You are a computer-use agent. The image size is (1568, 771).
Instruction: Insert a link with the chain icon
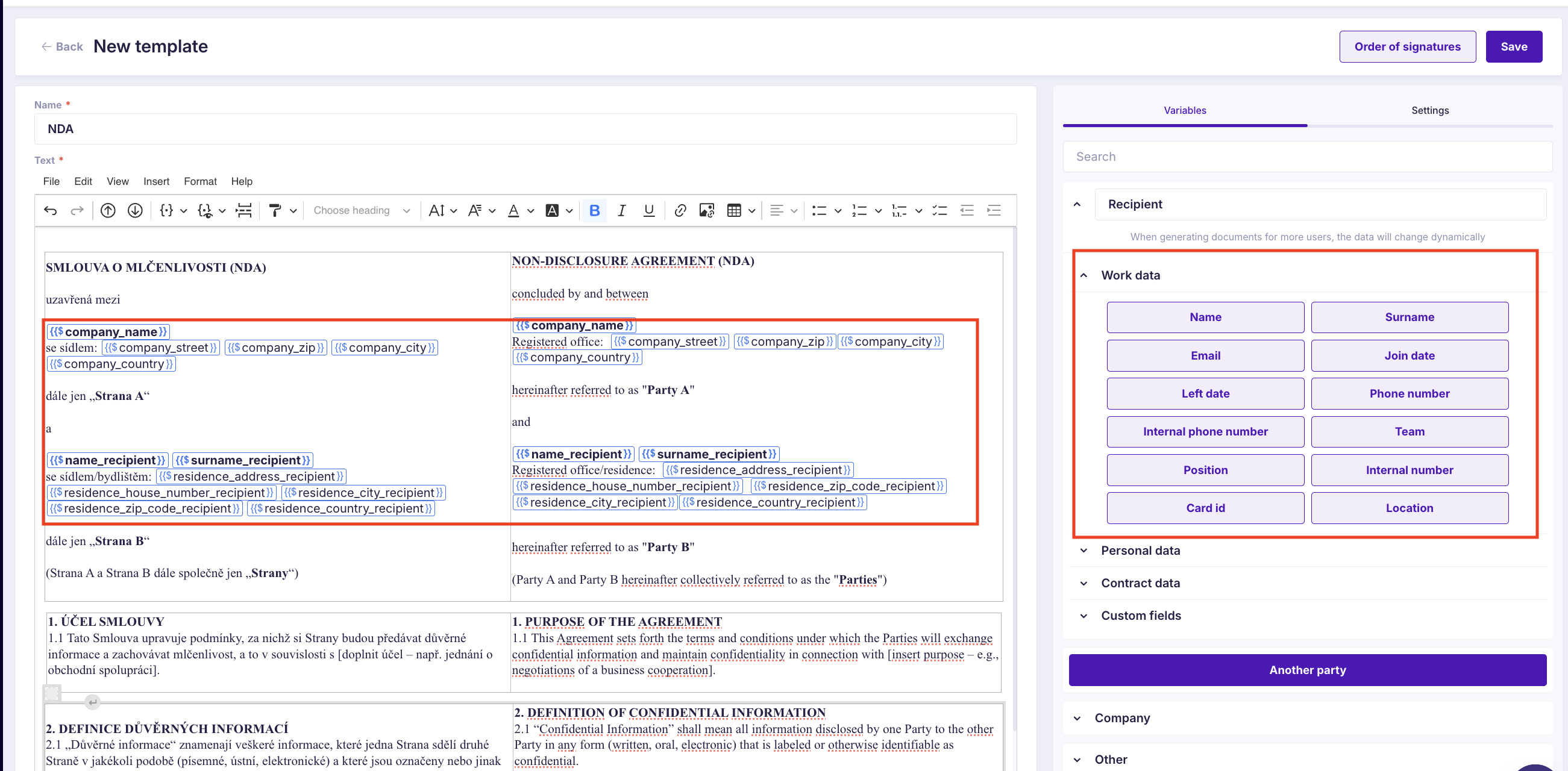point(680,211)
